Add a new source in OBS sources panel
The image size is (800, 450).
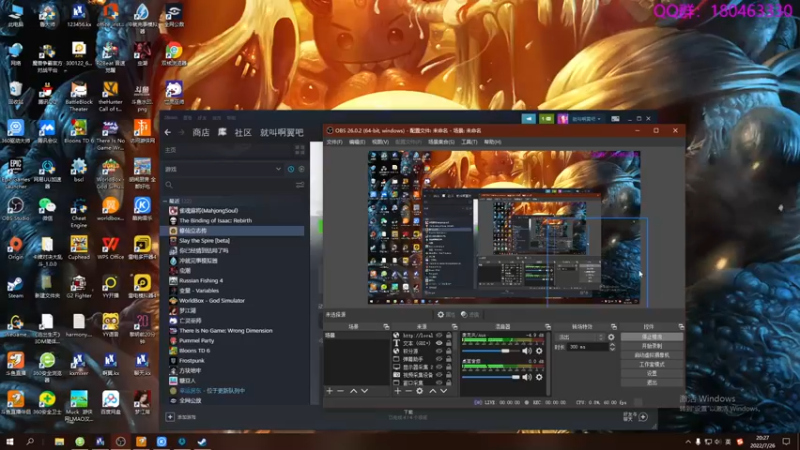pos(397,391)
